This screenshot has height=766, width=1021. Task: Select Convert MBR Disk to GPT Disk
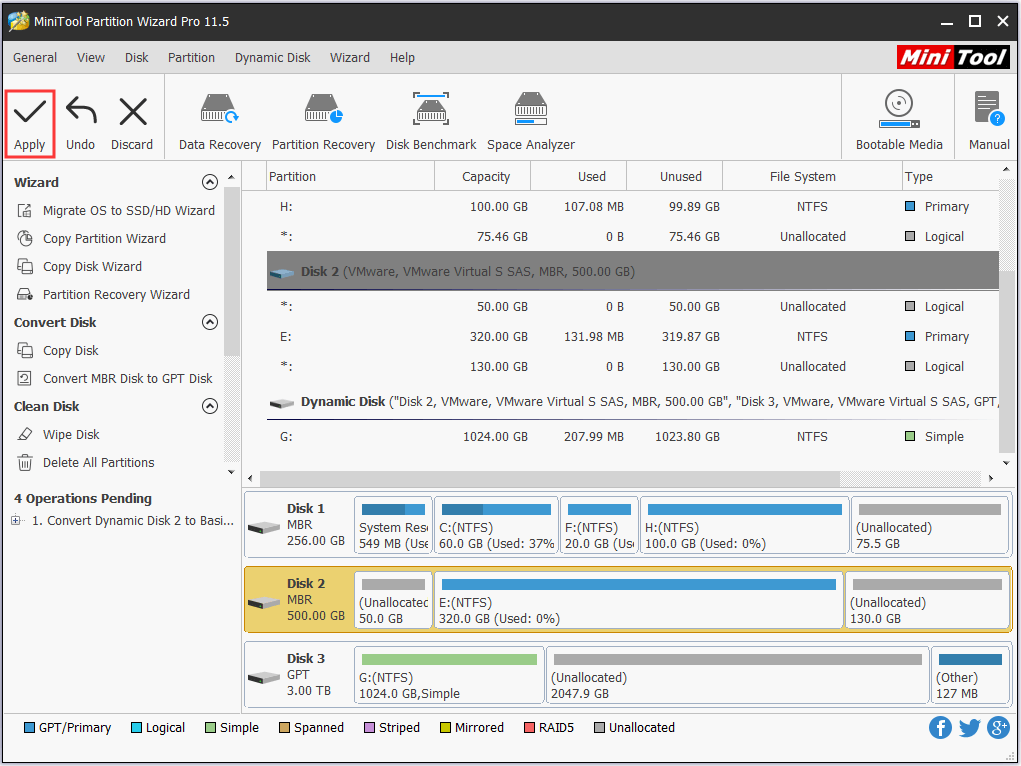115,378
